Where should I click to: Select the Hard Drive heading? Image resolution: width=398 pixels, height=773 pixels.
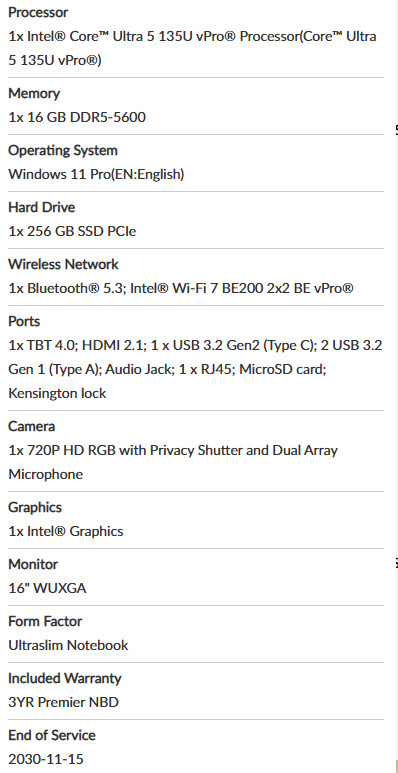(x=41, y=207)
